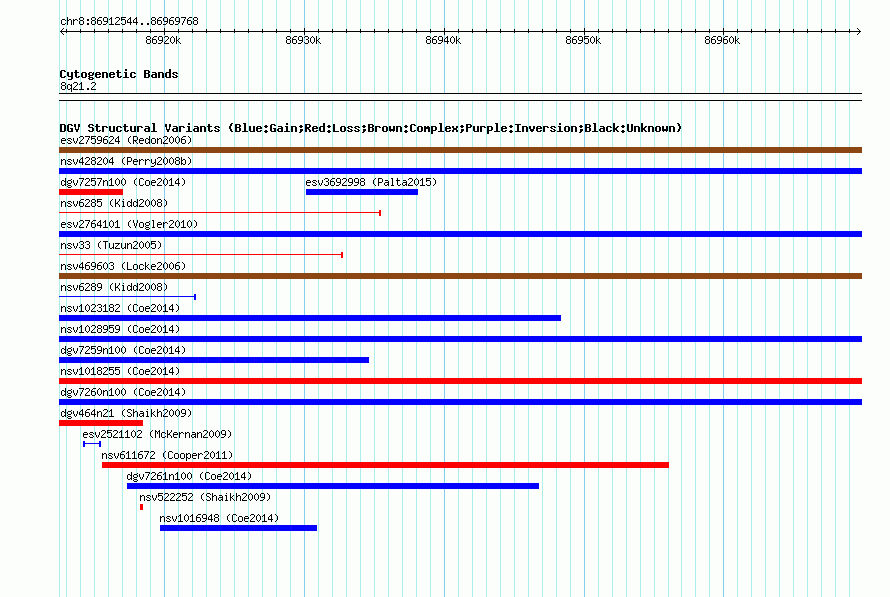Click the nsv611672 (Cooper2011) label
890x597 pixels.
(167, 455)
